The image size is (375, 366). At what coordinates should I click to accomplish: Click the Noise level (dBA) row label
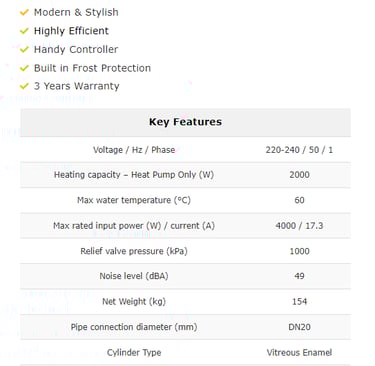pos(134,276)
